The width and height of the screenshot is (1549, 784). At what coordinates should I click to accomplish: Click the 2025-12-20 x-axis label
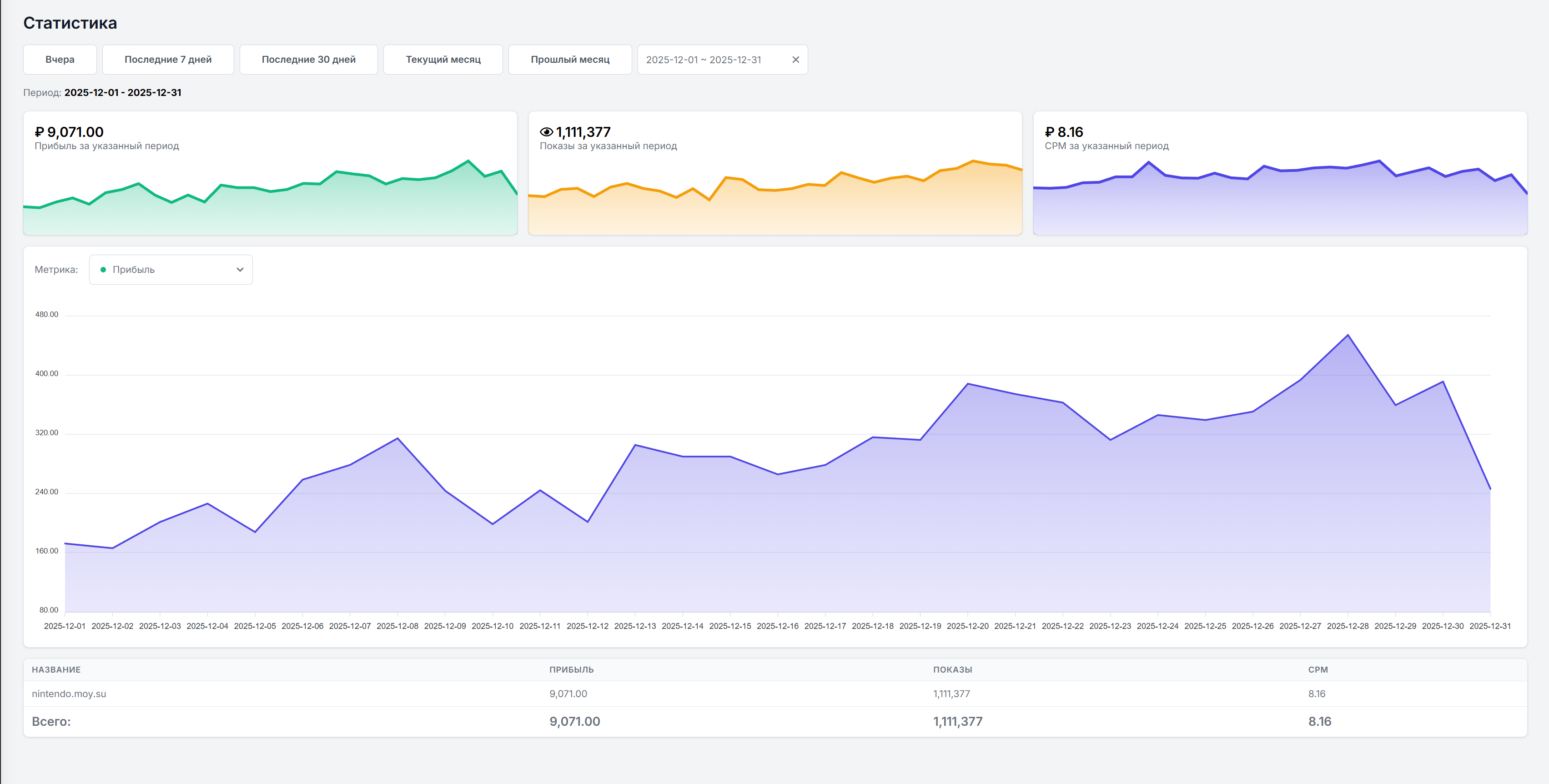967,626
